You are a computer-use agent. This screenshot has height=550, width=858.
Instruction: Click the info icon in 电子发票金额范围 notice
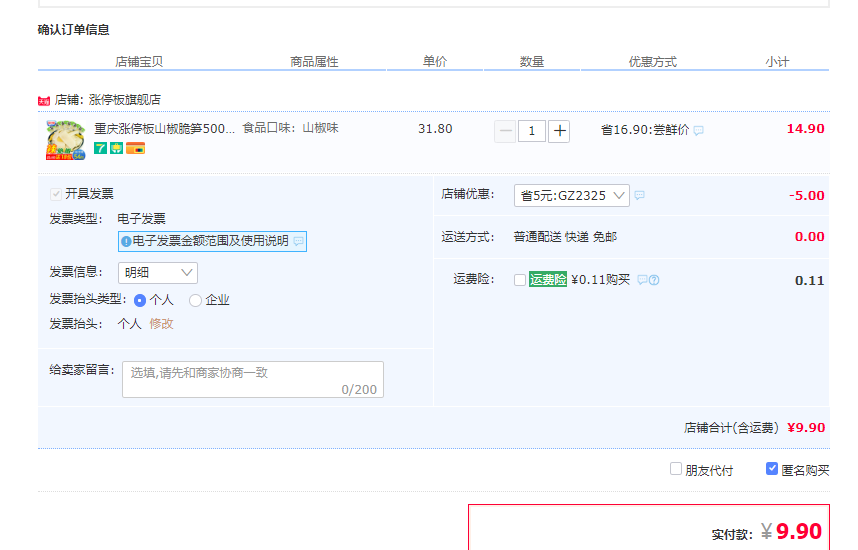click(x=126, y=241)
